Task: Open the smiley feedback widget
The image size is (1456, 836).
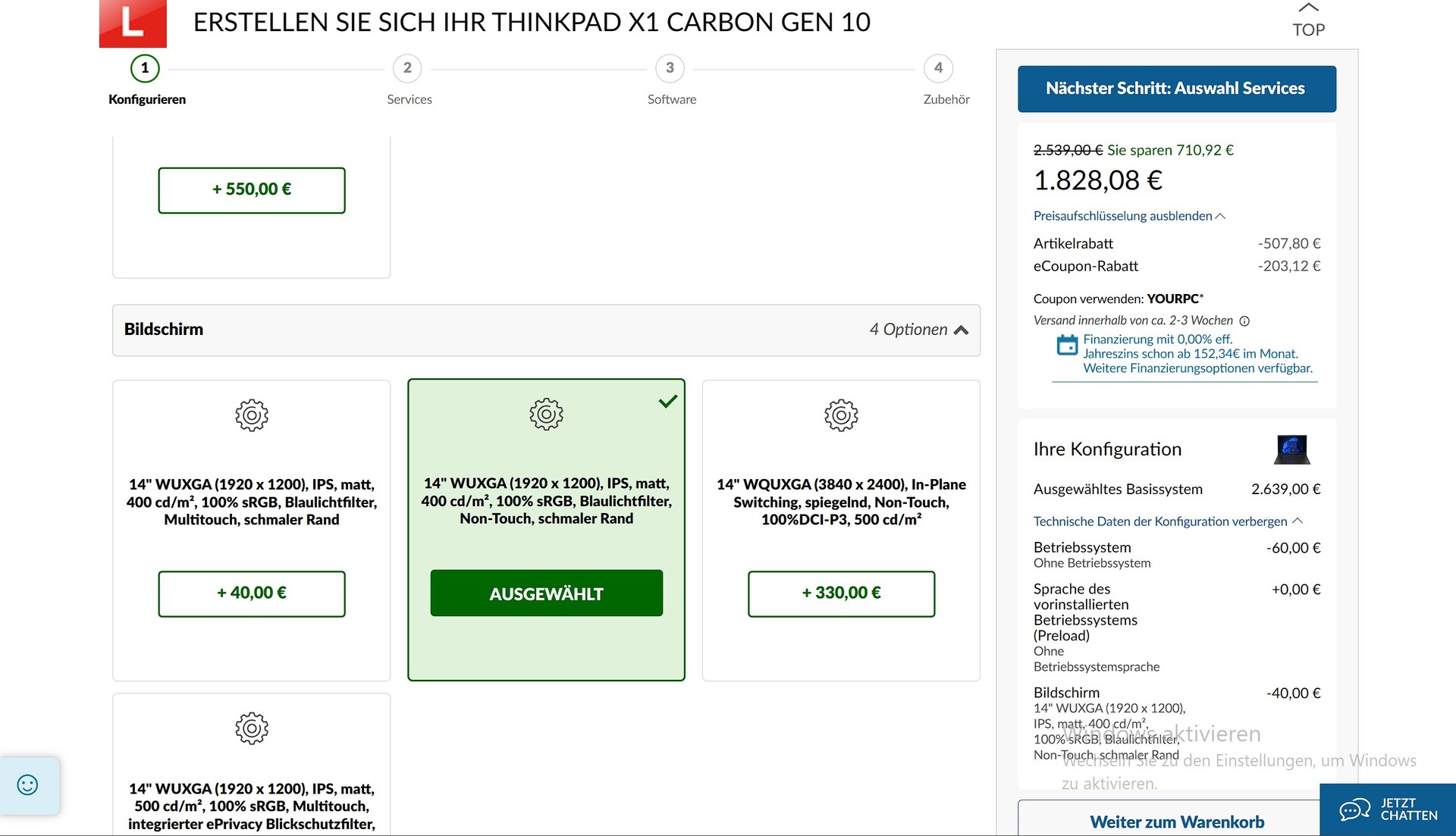Action: (x=28, y=785)
